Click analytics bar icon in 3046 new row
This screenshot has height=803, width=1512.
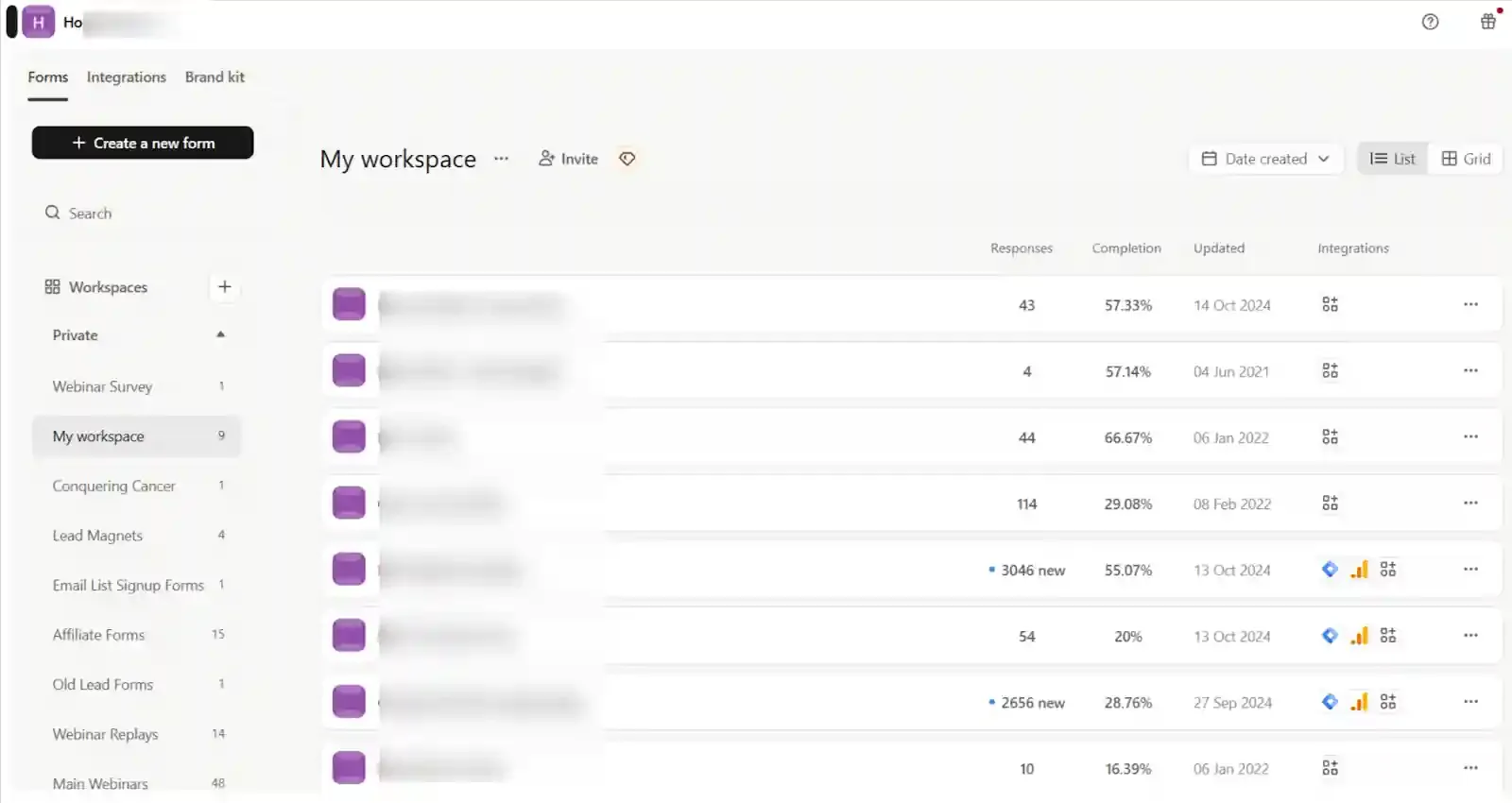pos(1359,569)
